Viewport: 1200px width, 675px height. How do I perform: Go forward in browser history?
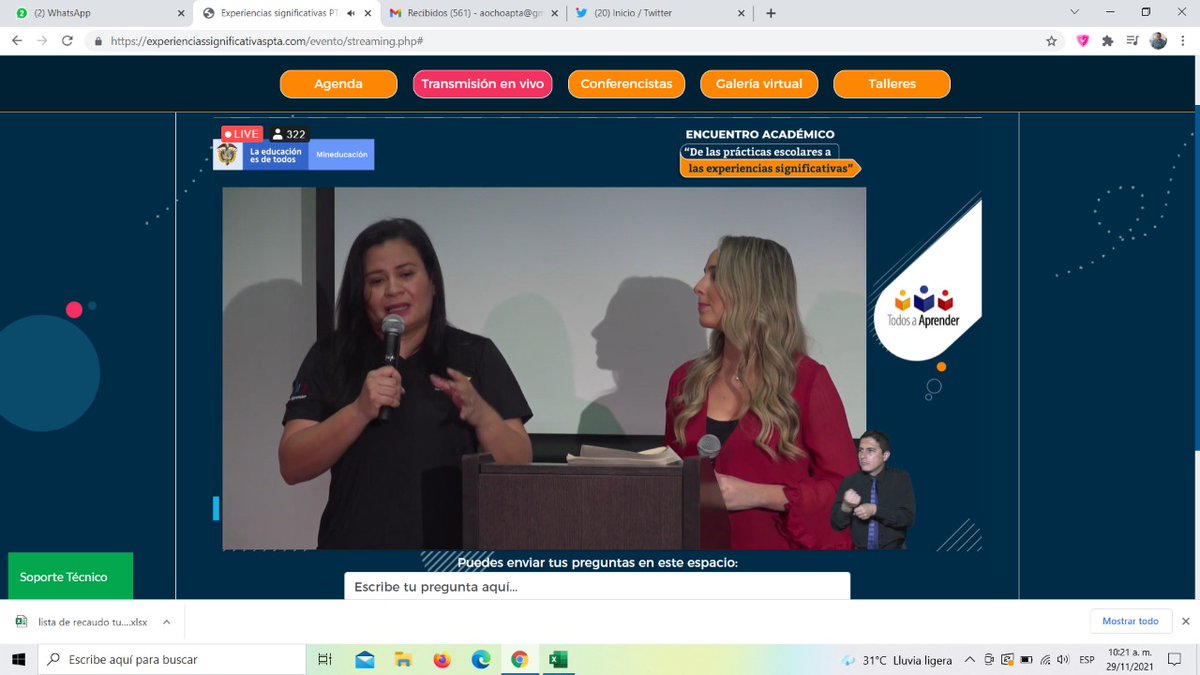(42, 41)
